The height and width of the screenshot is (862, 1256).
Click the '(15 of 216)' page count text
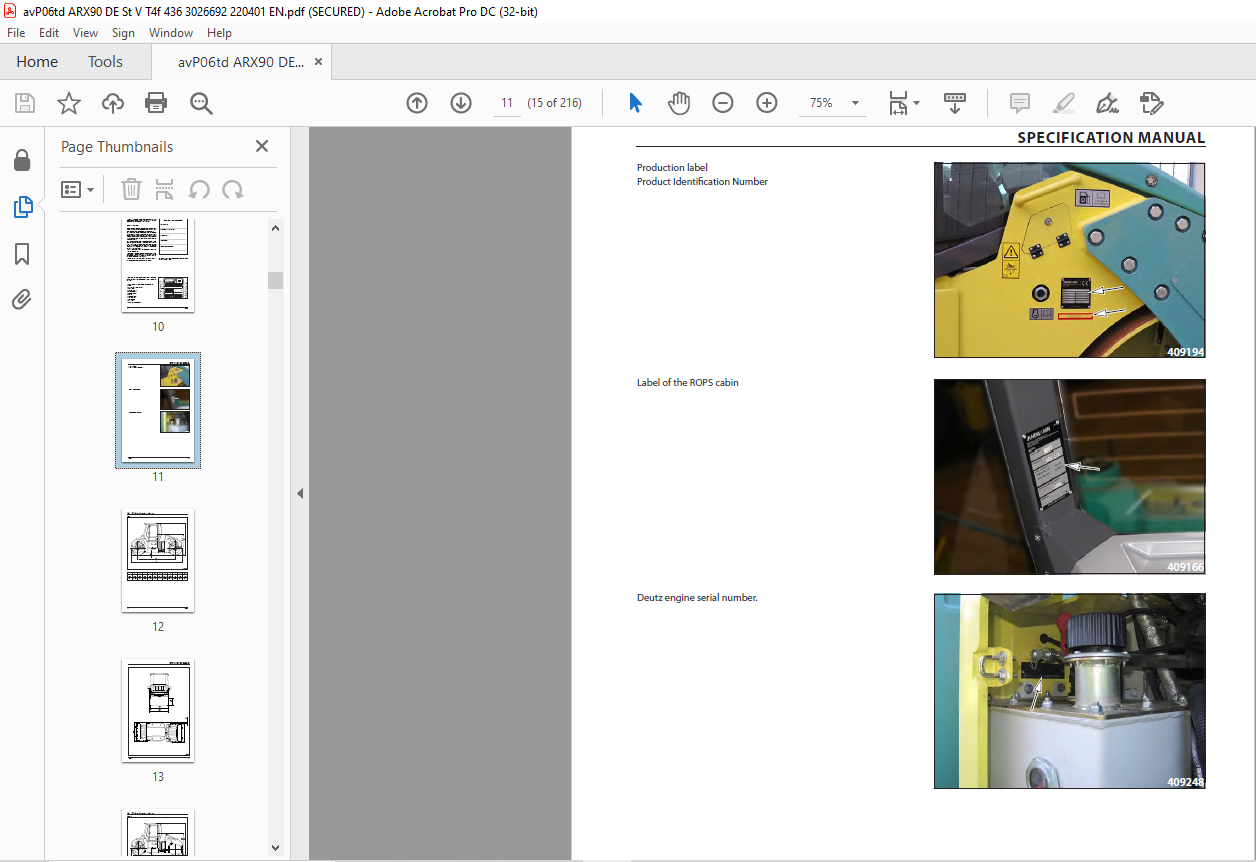555,103
